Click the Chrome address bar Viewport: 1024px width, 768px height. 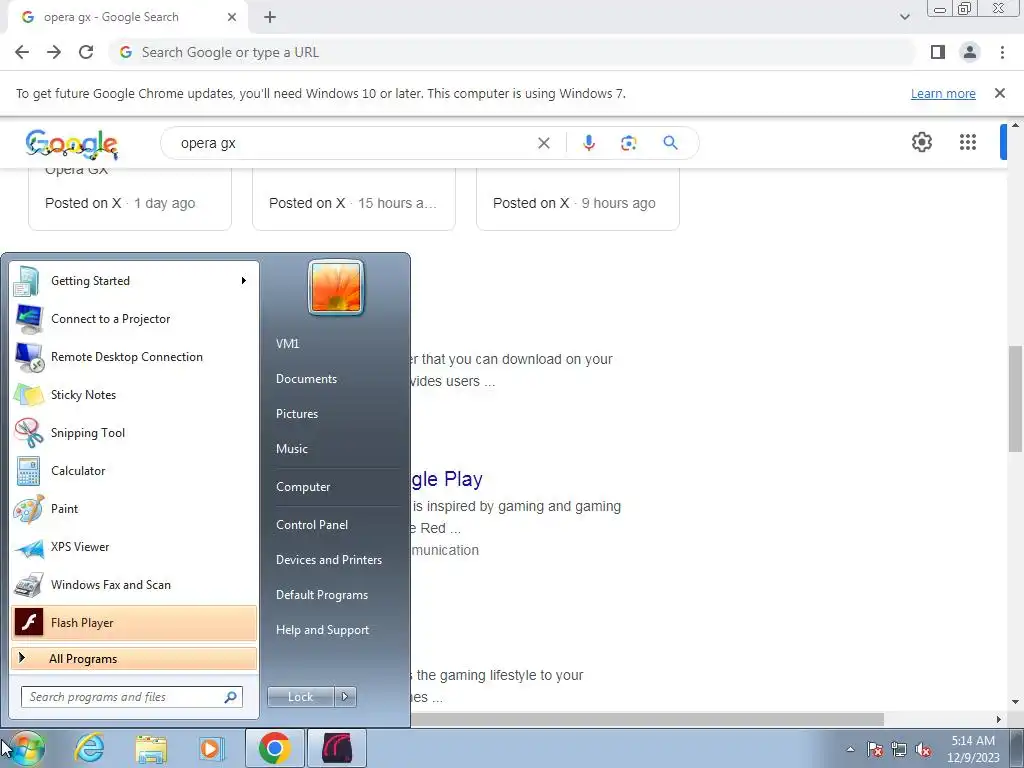[x=513, y=52]
